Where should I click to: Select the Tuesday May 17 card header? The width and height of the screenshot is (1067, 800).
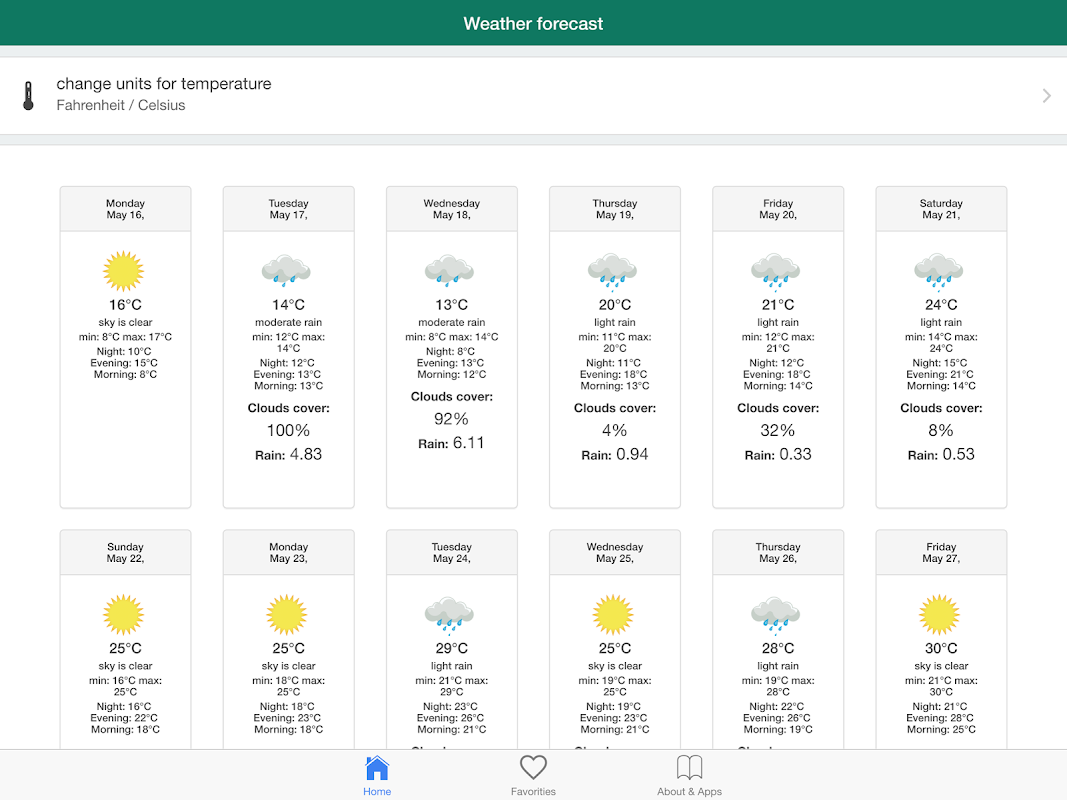tap(289, 209)
